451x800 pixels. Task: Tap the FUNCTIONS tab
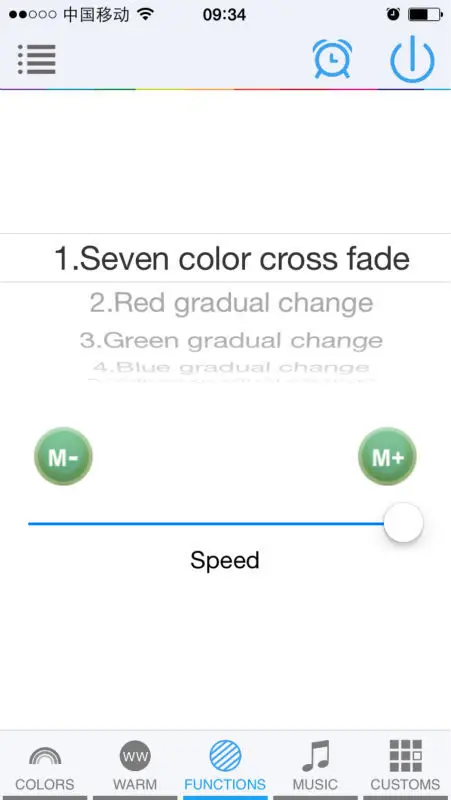click(x=225, y=765)
